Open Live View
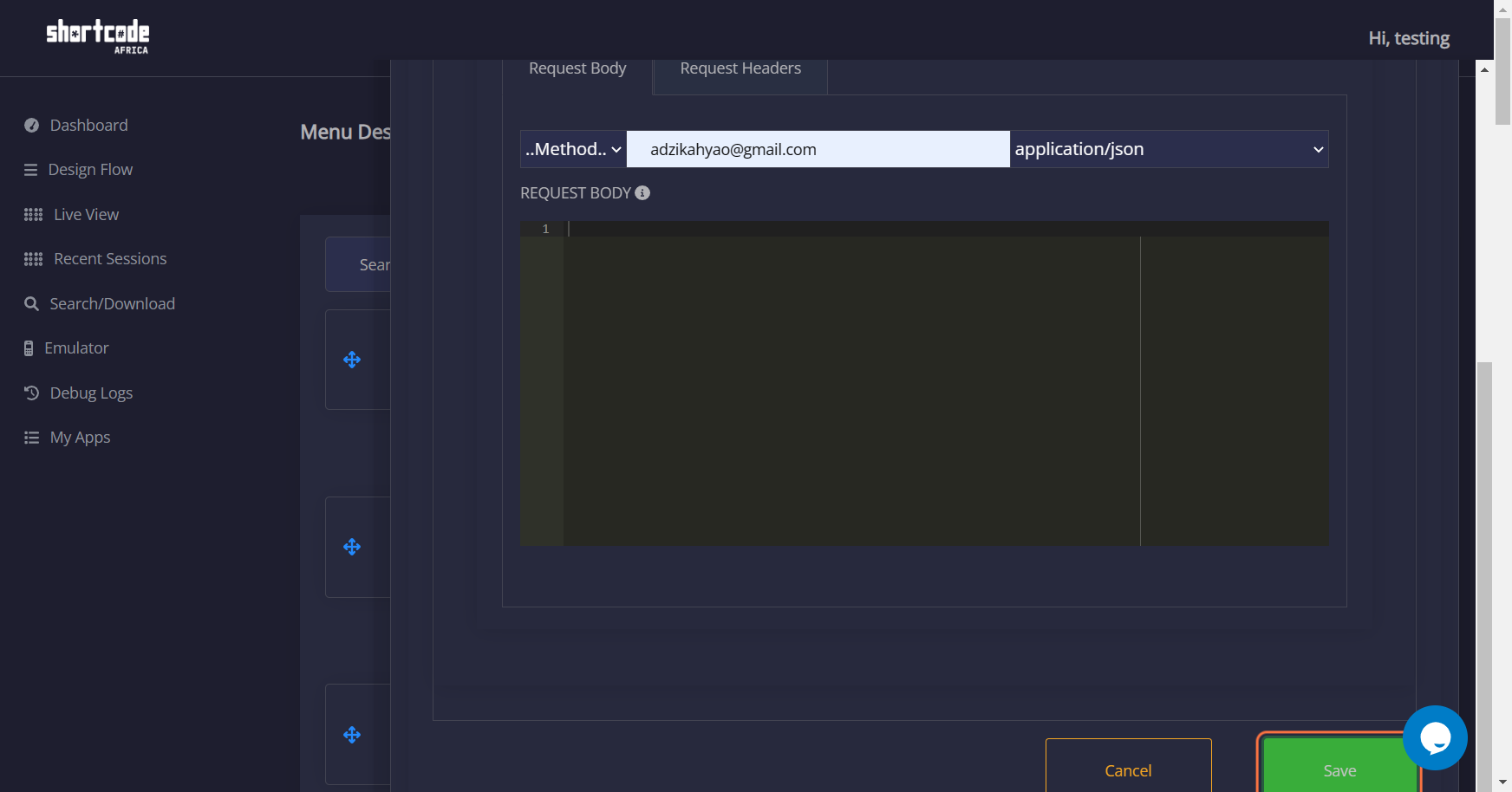 point(86,215)
